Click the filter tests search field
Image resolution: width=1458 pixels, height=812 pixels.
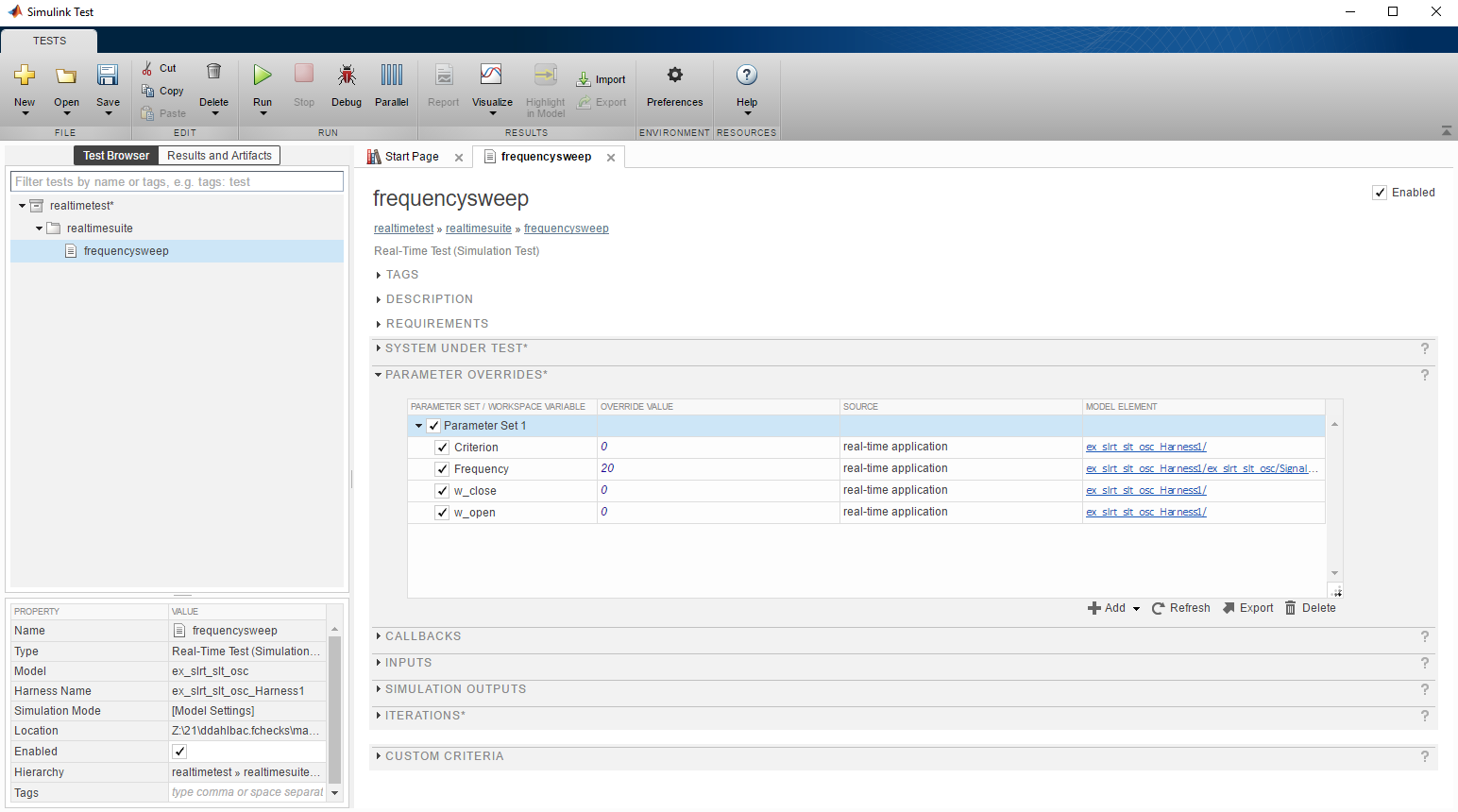[177, 181]
